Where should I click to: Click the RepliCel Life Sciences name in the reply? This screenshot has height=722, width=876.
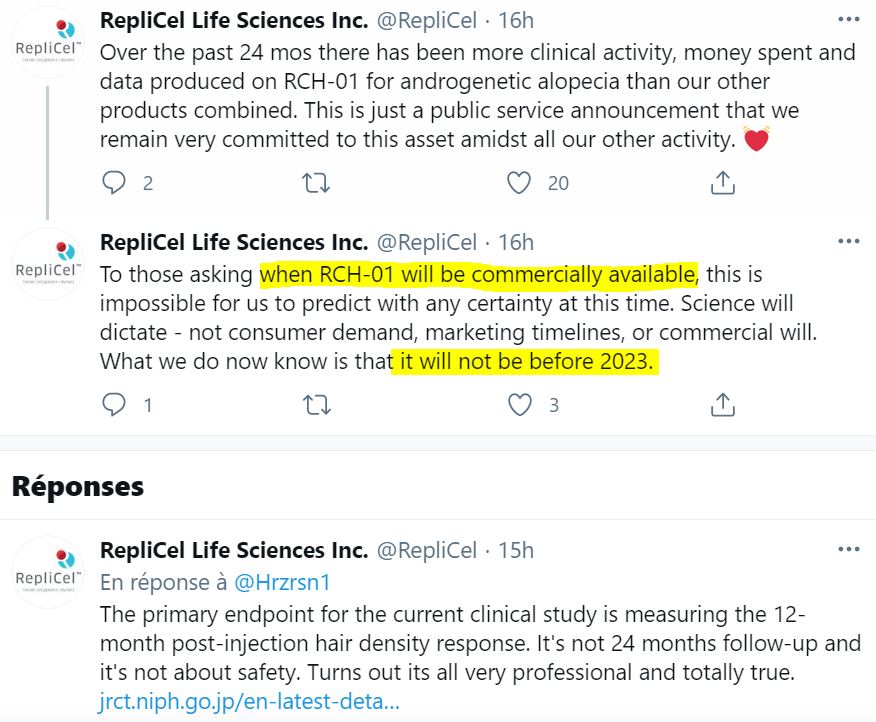coord(234,549)
